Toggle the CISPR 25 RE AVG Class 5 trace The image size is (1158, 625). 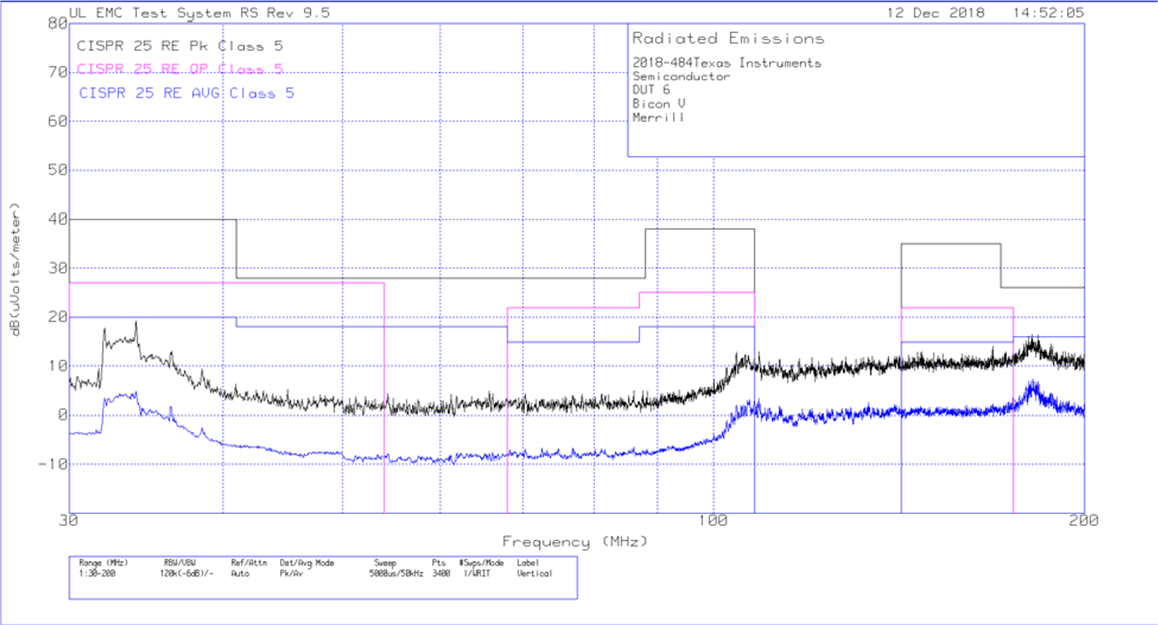182,92
